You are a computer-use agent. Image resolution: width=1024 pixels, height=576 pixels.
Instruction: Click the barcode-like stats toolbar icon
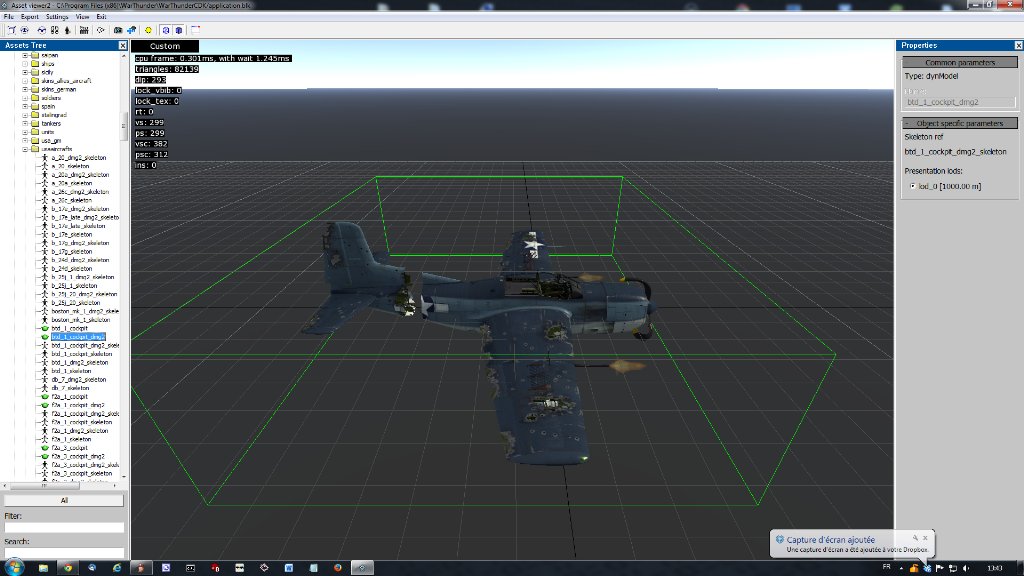[x=84, y=30]
